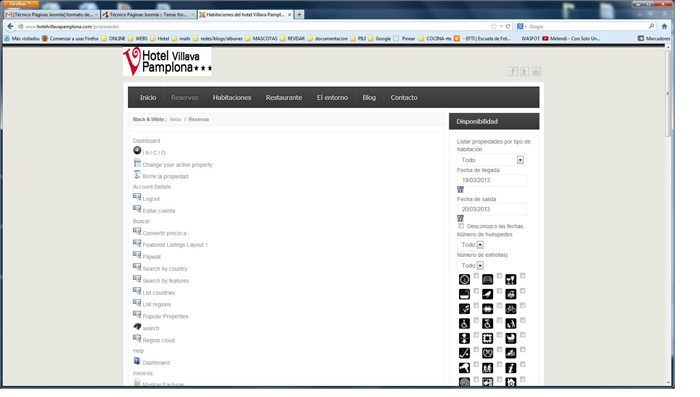Click the globe icon beside INICIO
The height and width of the screenshot is (397, 700).
(x=137, y=150)
